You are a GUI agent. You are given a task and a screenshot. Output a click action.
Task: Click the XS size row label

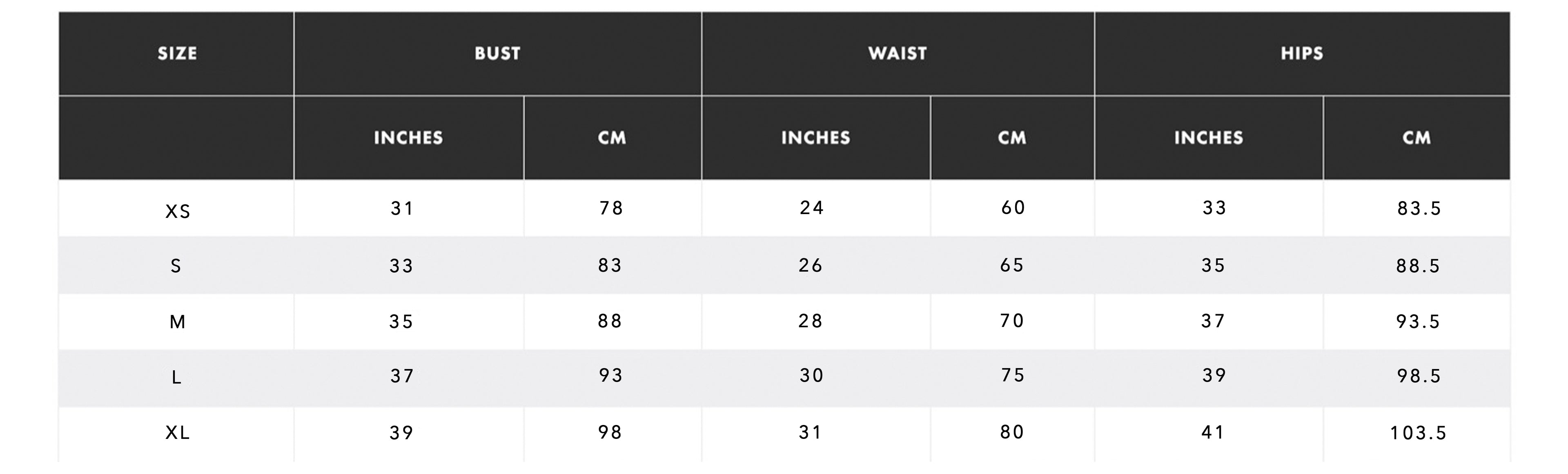coord(178,211)
